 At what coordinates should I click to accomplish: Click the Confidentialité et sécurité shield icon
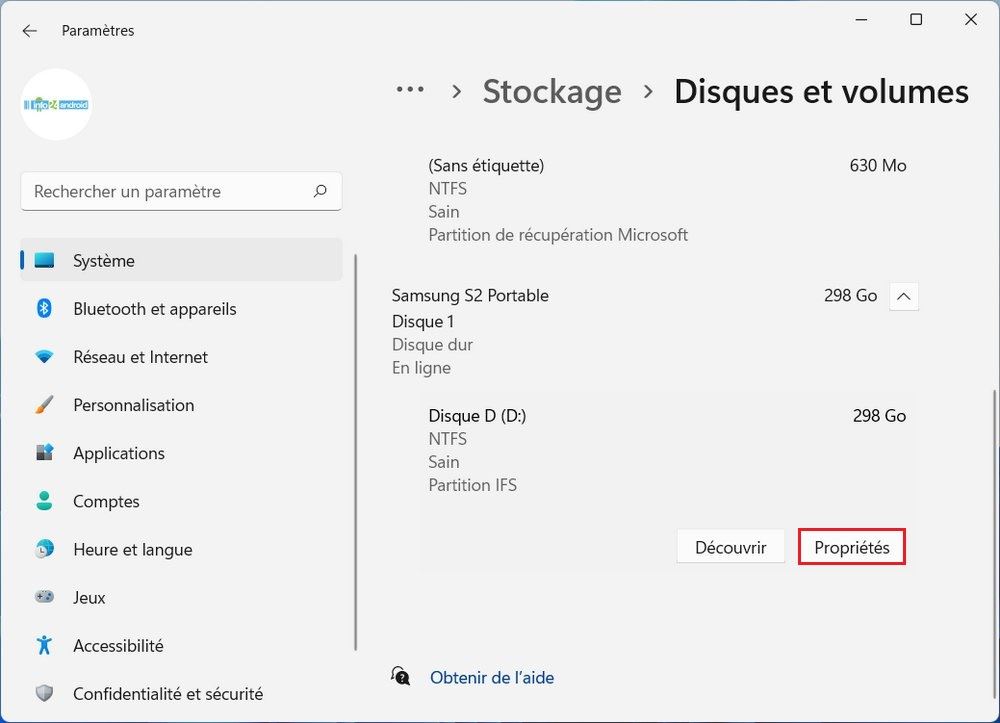pos(44,693)
